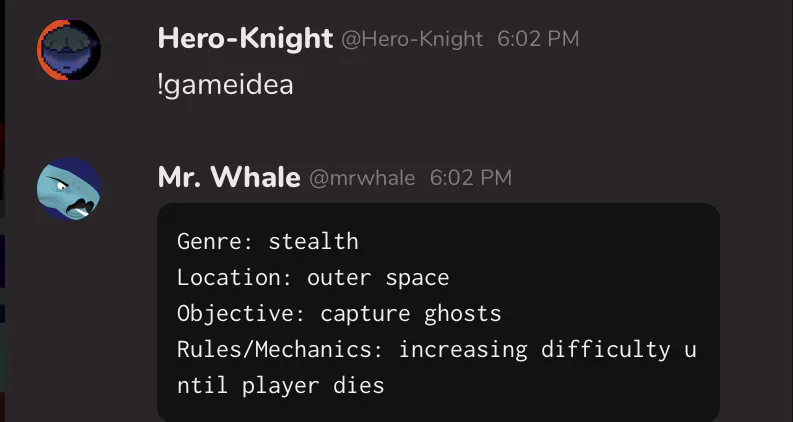Image resolution: width=793 pixels, height=422 pixels.
Task: Click the 'Objective:' label in code block
Action: tap(241, 314)
